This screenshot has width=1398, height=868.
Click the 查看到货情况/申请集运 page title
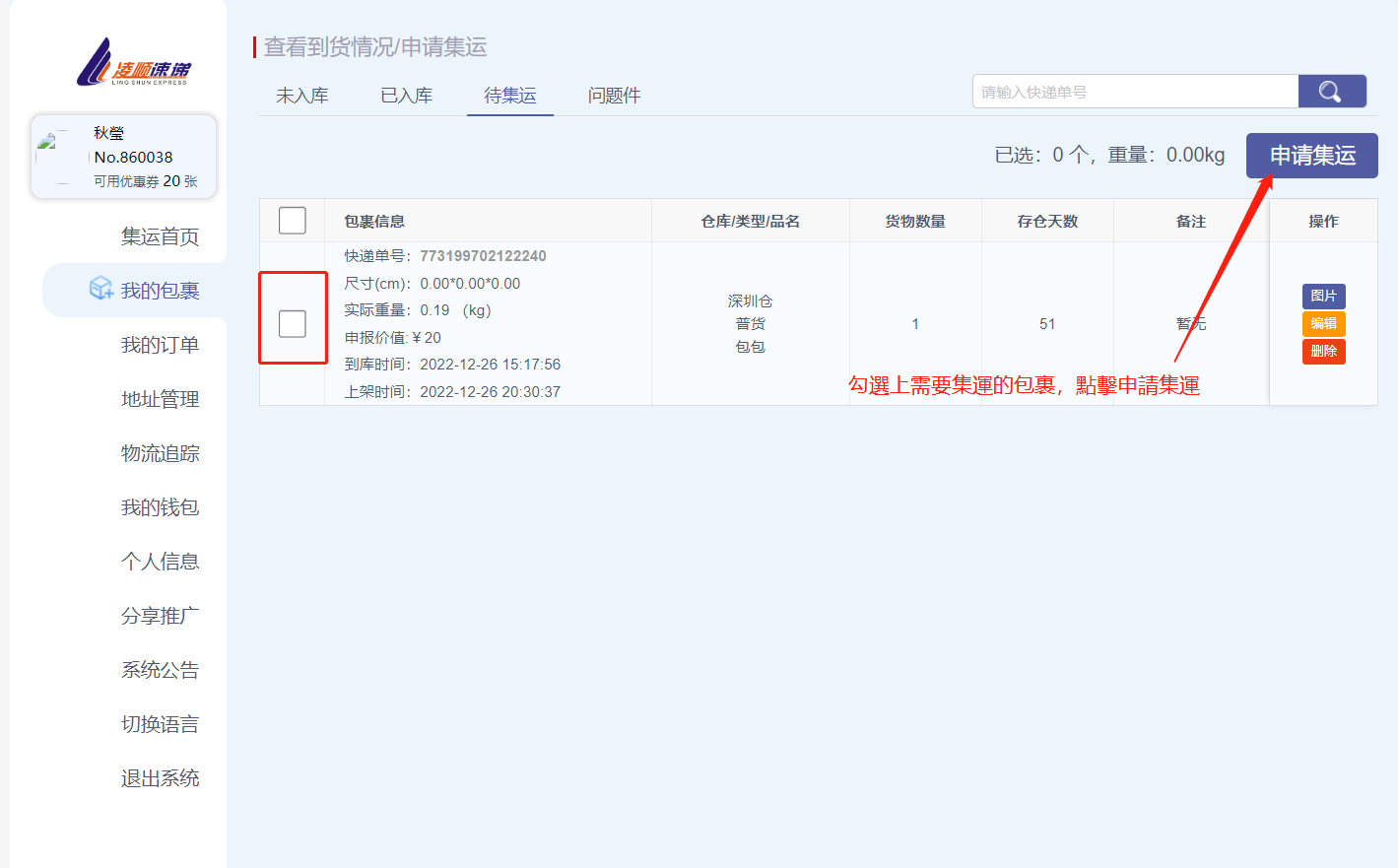click(375, 46)
